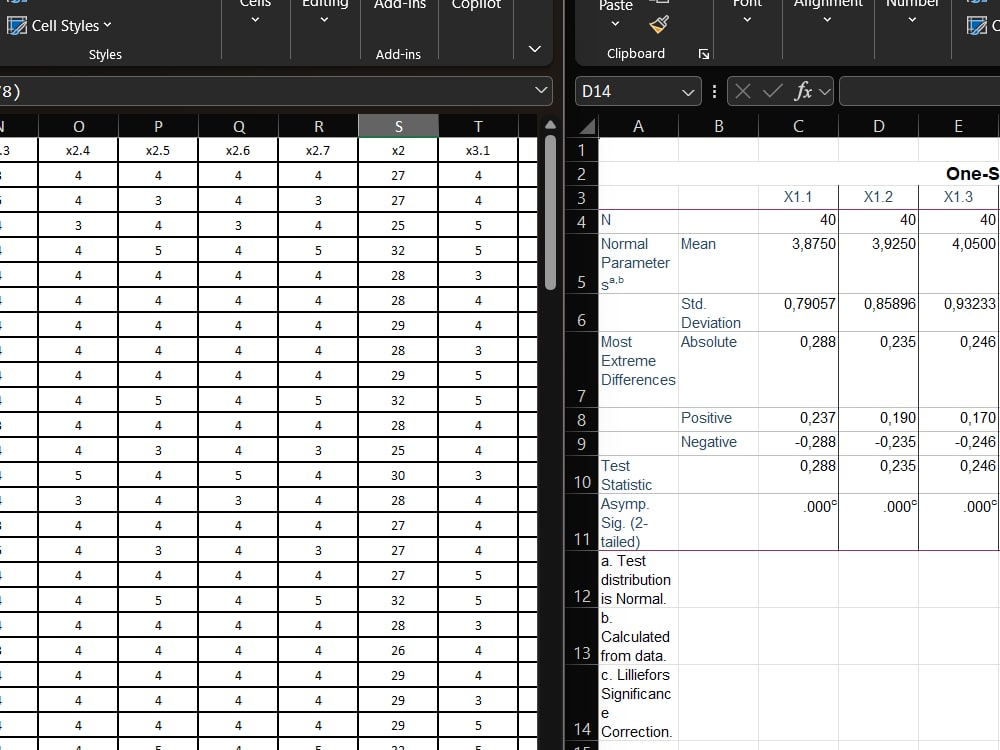
Task: Click the Positive value 0,237
Action: [x=798, y=419]
